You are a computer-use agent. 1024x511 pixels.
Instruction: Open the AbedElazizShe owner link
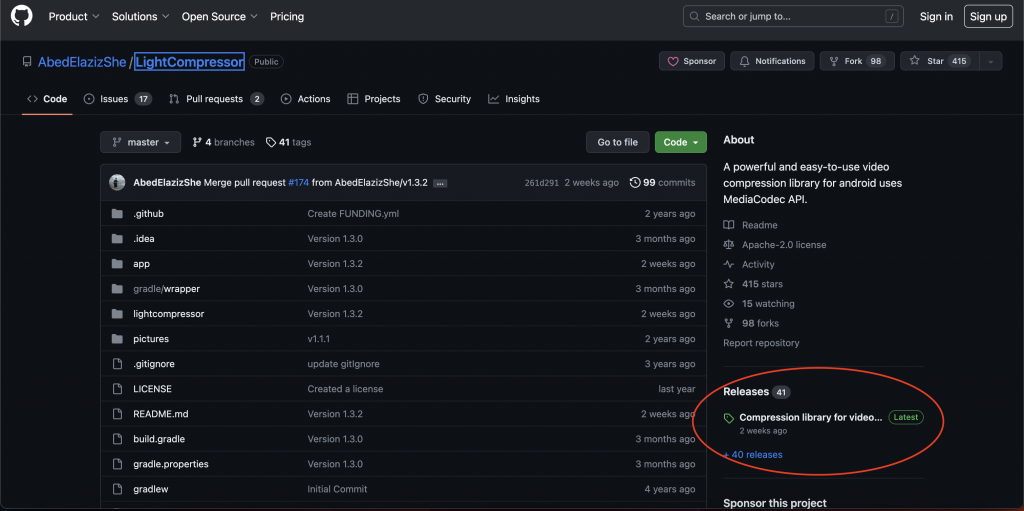82,62
